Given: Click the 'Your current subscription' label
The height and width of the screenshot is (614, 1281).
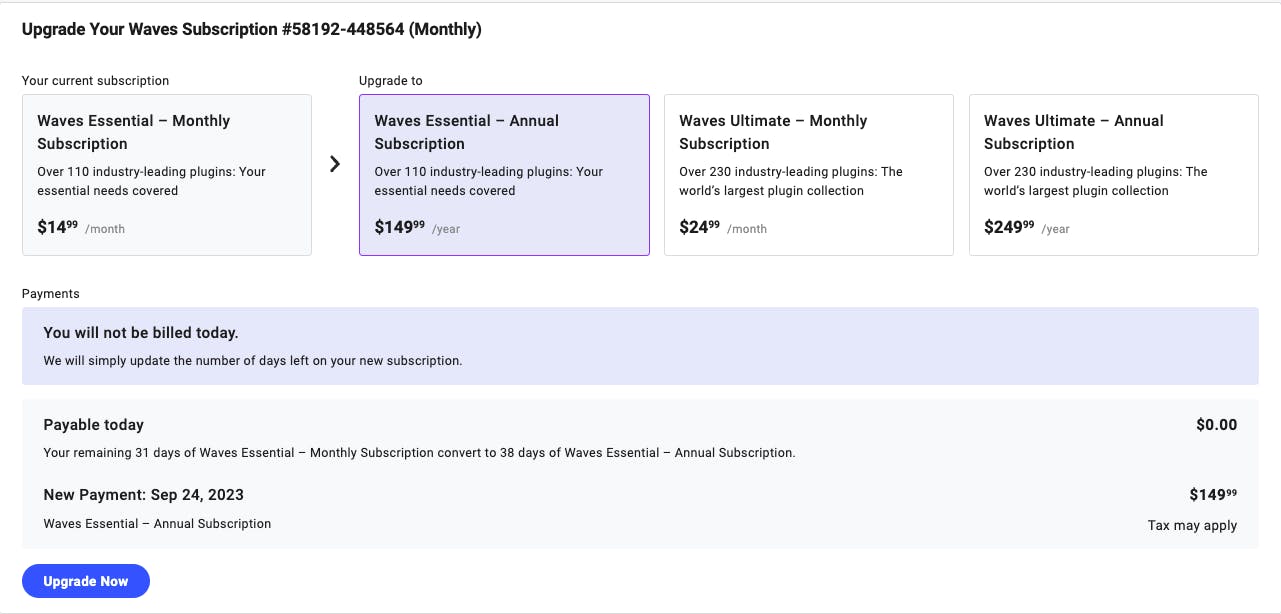Looking at the screenshot, I should coord(96,80).
